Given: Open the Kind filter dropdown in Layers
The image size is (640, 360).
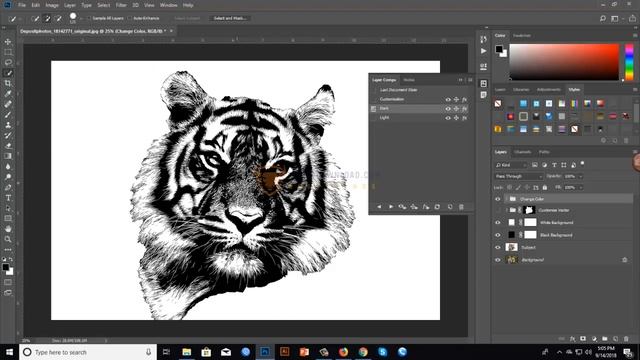Looking at the screenshot, I should pyautogui.click(x=511, y=165).
